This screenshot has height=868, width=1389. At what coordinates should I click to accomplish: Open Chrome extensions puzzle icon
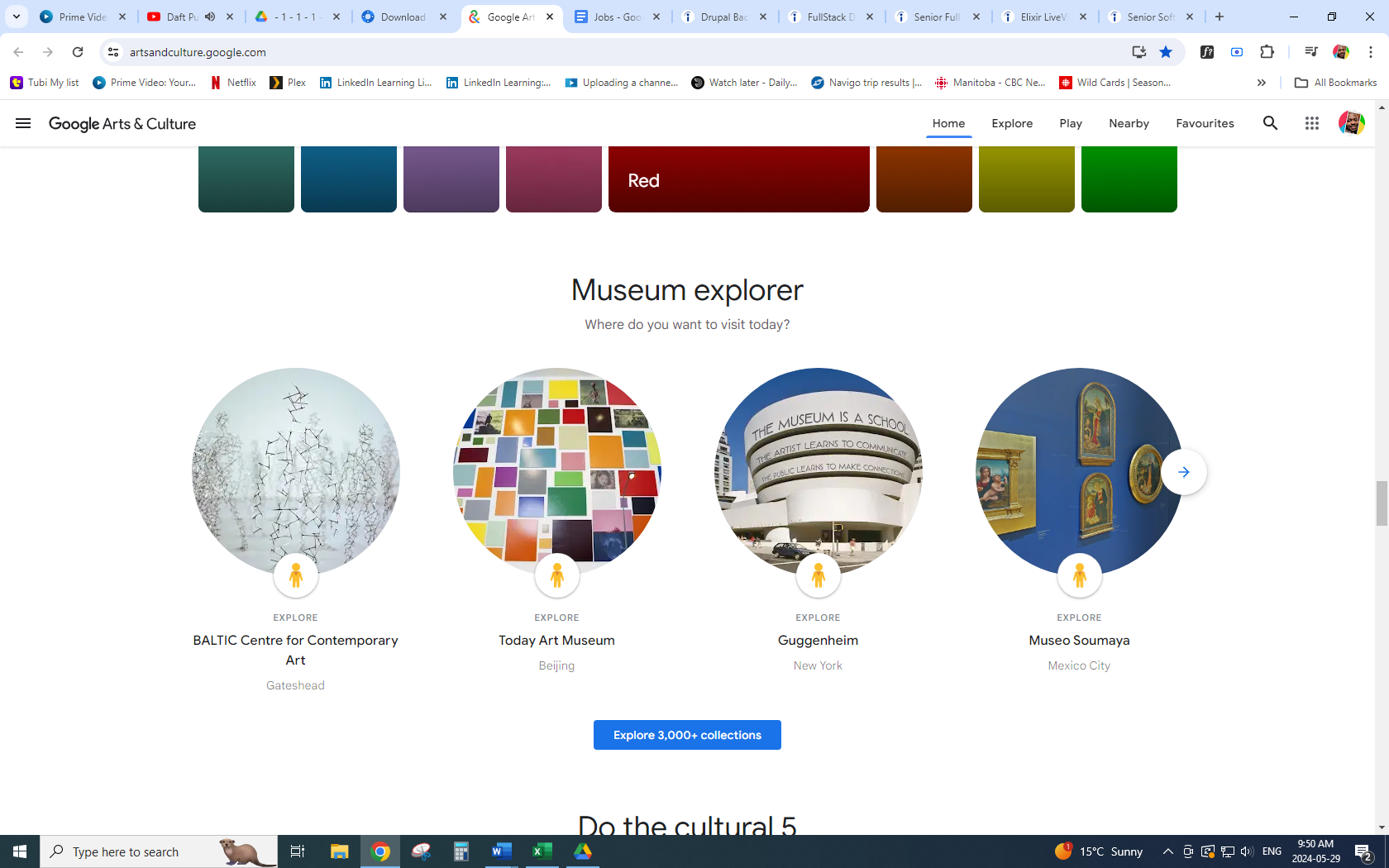click(1267, 52)
